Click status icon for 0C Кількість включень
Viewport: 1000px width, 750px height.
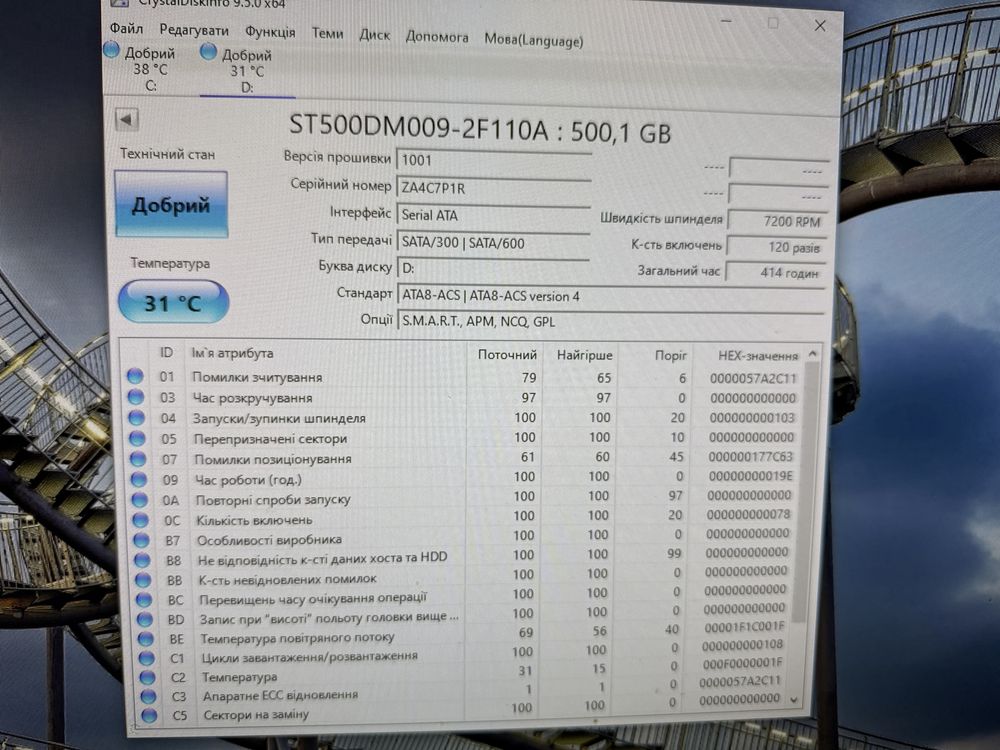coord(140,520)
